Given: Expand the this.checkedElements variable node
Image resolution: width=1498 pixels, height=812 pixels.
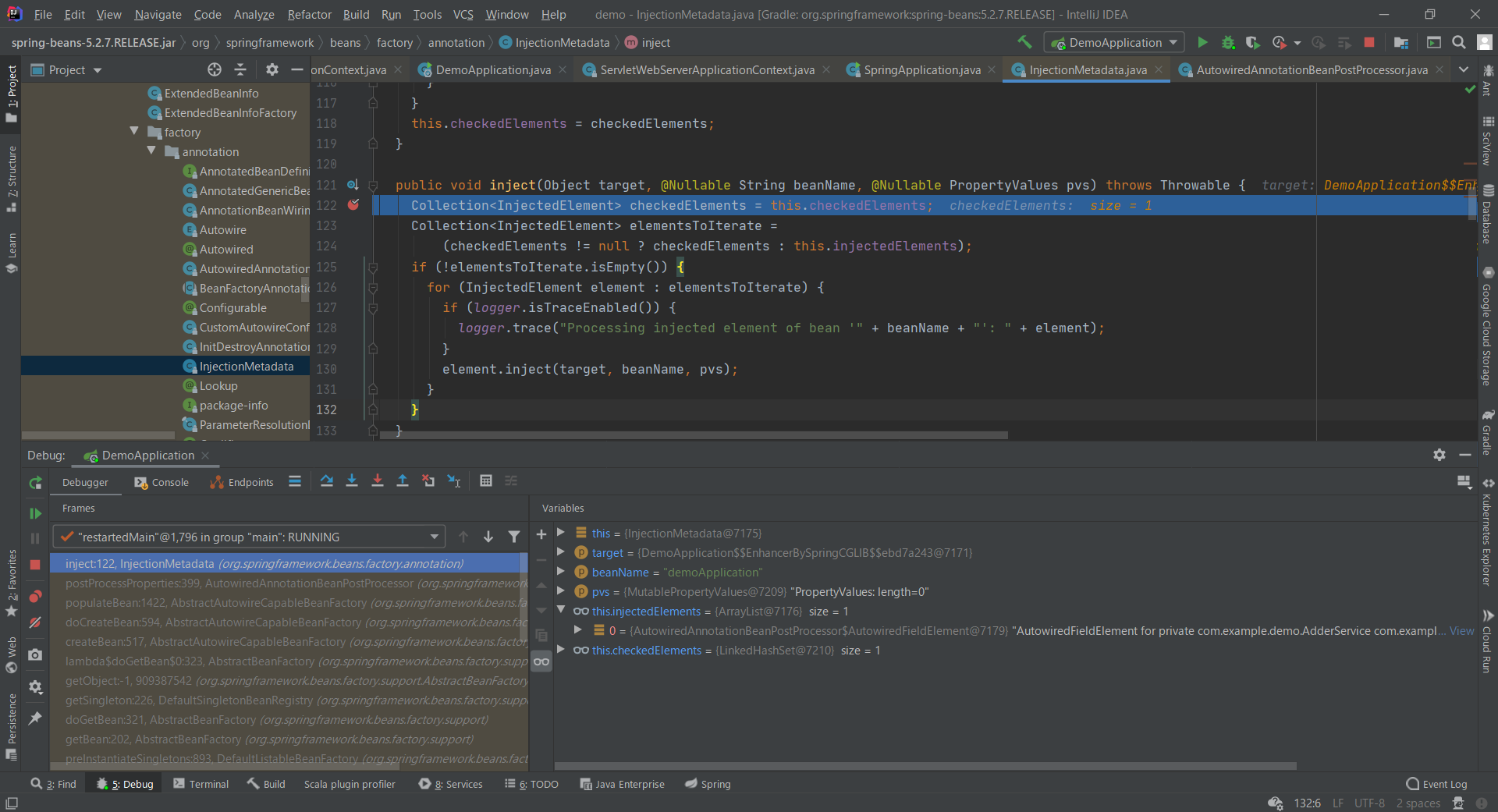Looking at the screenshot, I should (561, 650).
